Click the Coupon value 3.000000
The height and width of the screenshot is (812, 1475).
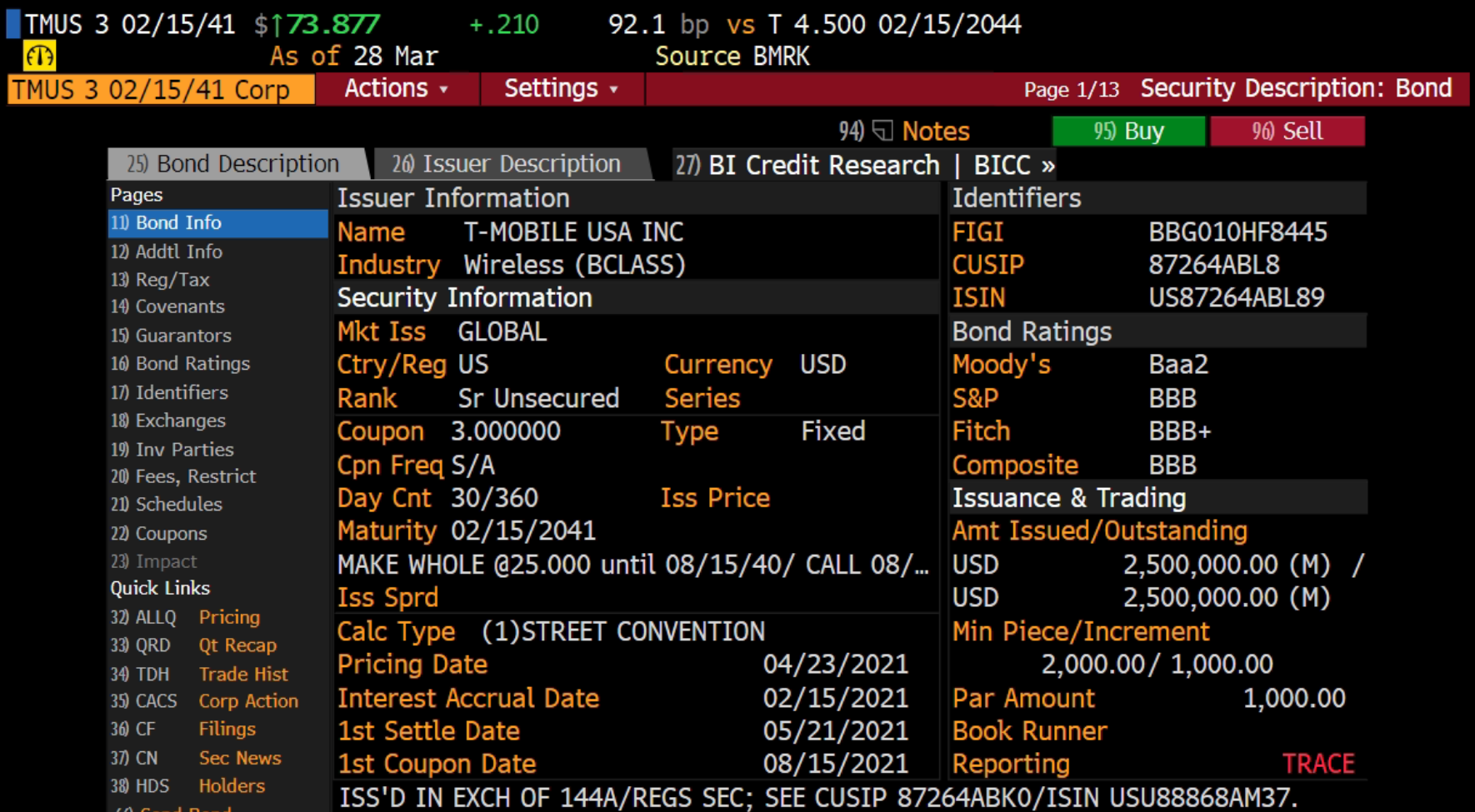click(x=506, y=431)
